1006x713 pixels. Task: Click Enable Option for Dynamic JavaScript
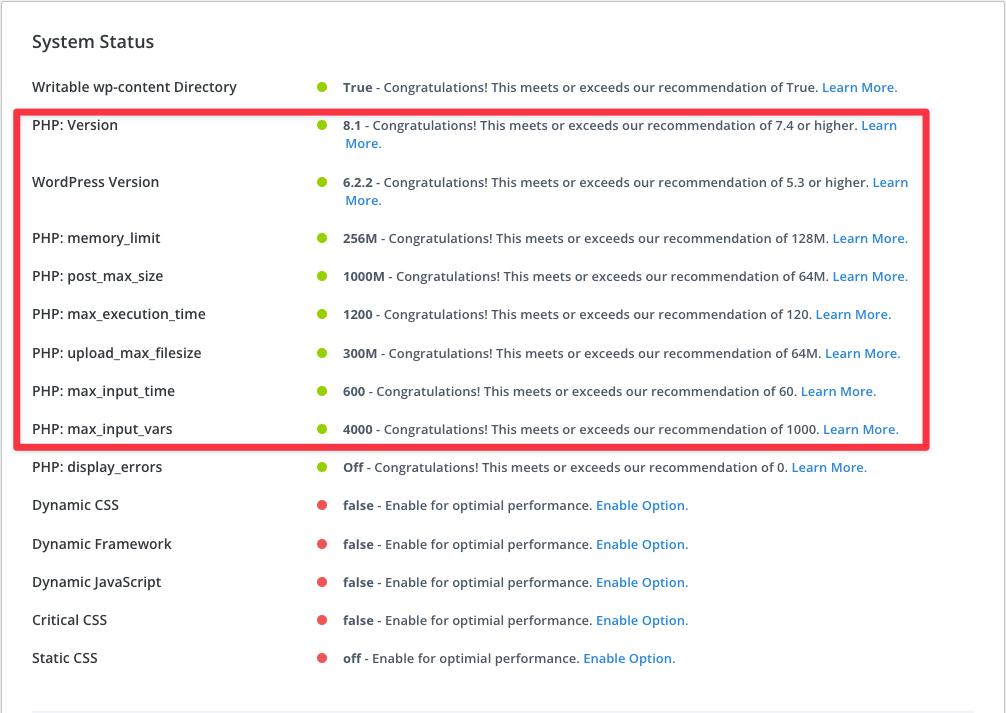pyautogui.click(x=642, y=583)
